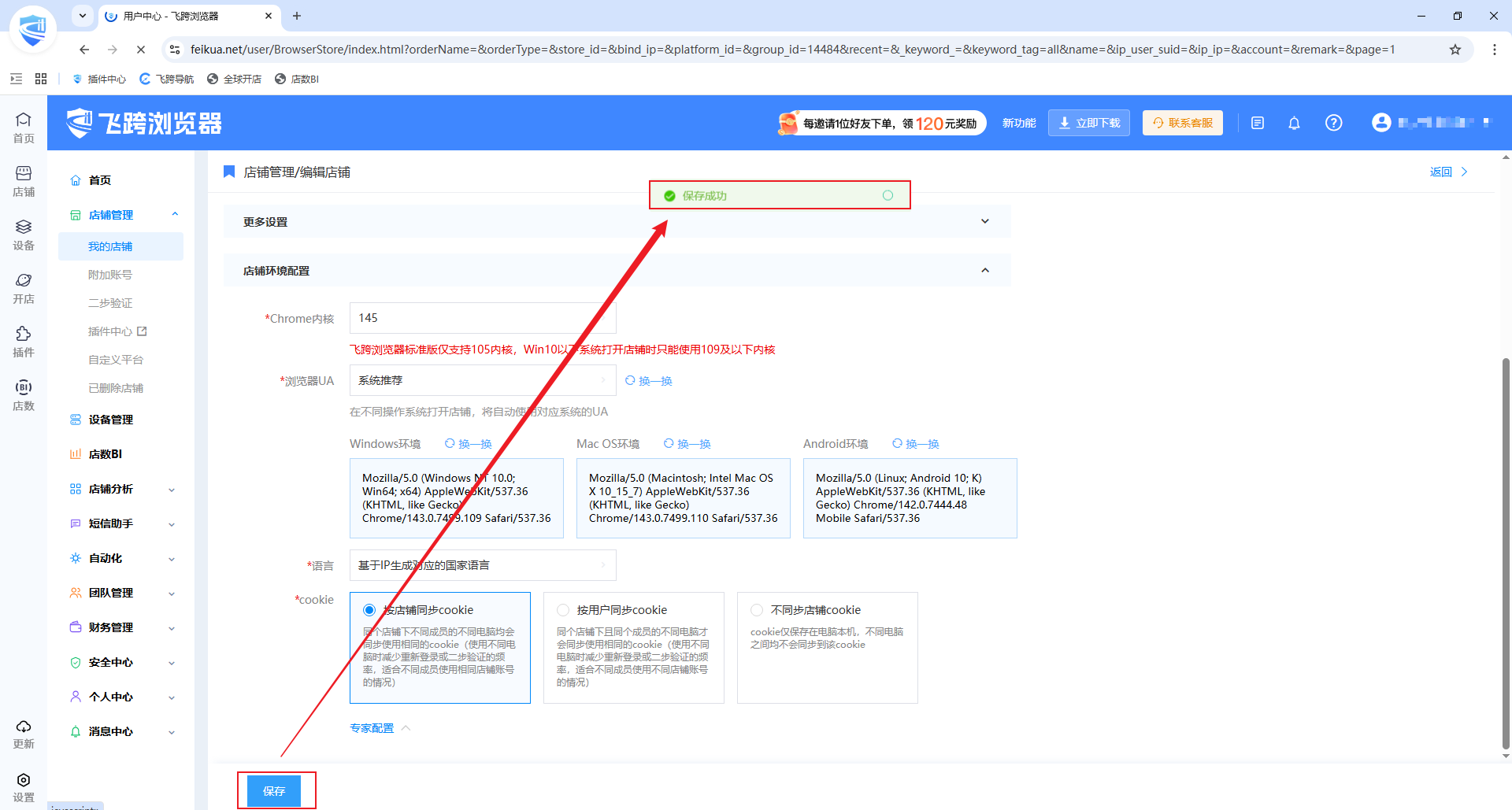Select 按用户同步cookie radio option

point(563,610)
